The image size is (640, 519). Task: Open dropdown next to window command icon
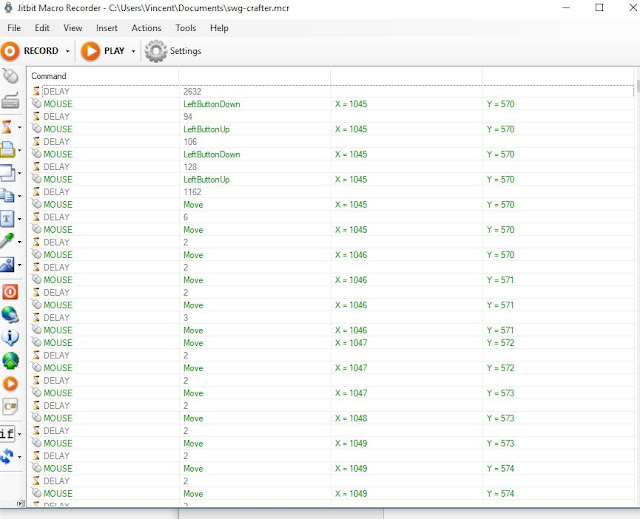19,173
